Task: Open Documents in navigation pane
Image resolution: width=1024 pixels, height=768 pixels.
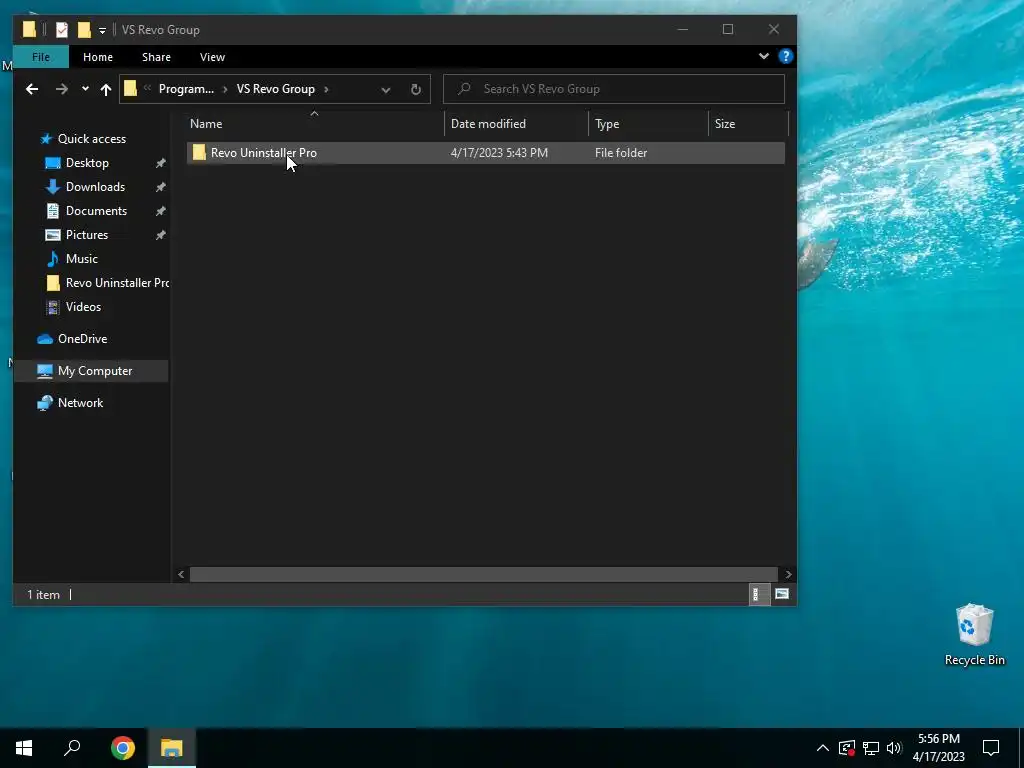Action: 96,211
